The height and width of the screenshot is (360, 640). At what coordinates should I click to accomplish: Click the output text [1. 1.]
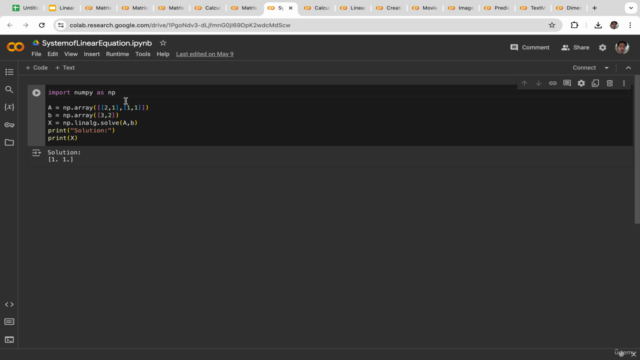click(60, 160)
